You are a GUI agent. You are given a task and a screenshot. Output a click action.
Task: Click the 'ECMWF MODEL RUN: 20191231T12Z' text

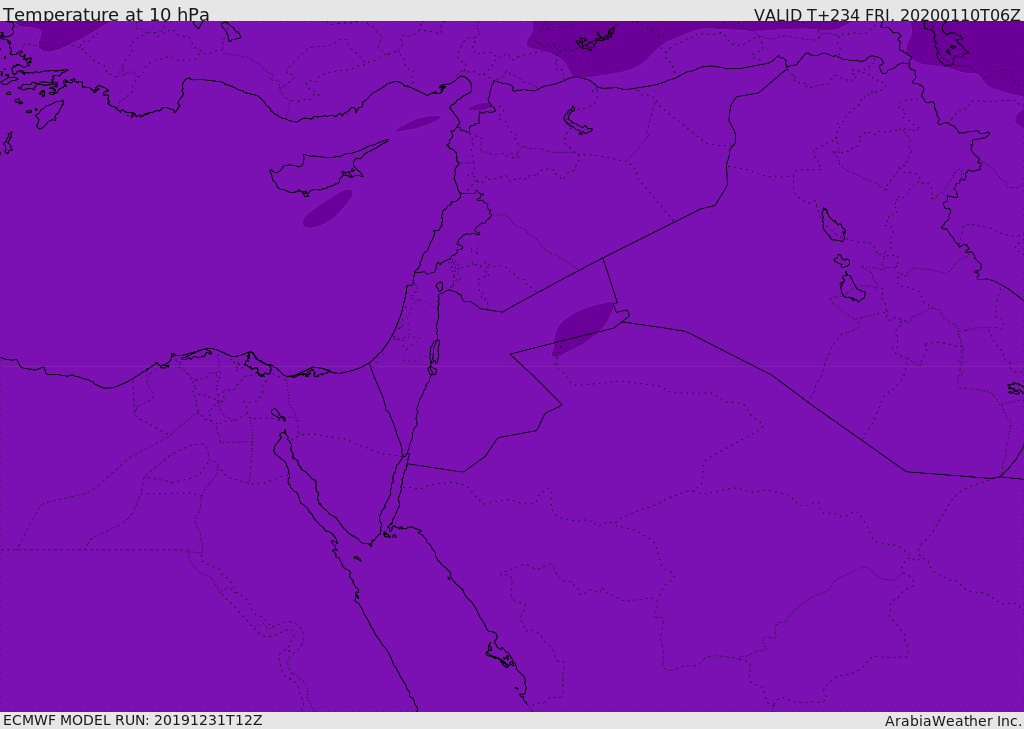tap(133, 721)
